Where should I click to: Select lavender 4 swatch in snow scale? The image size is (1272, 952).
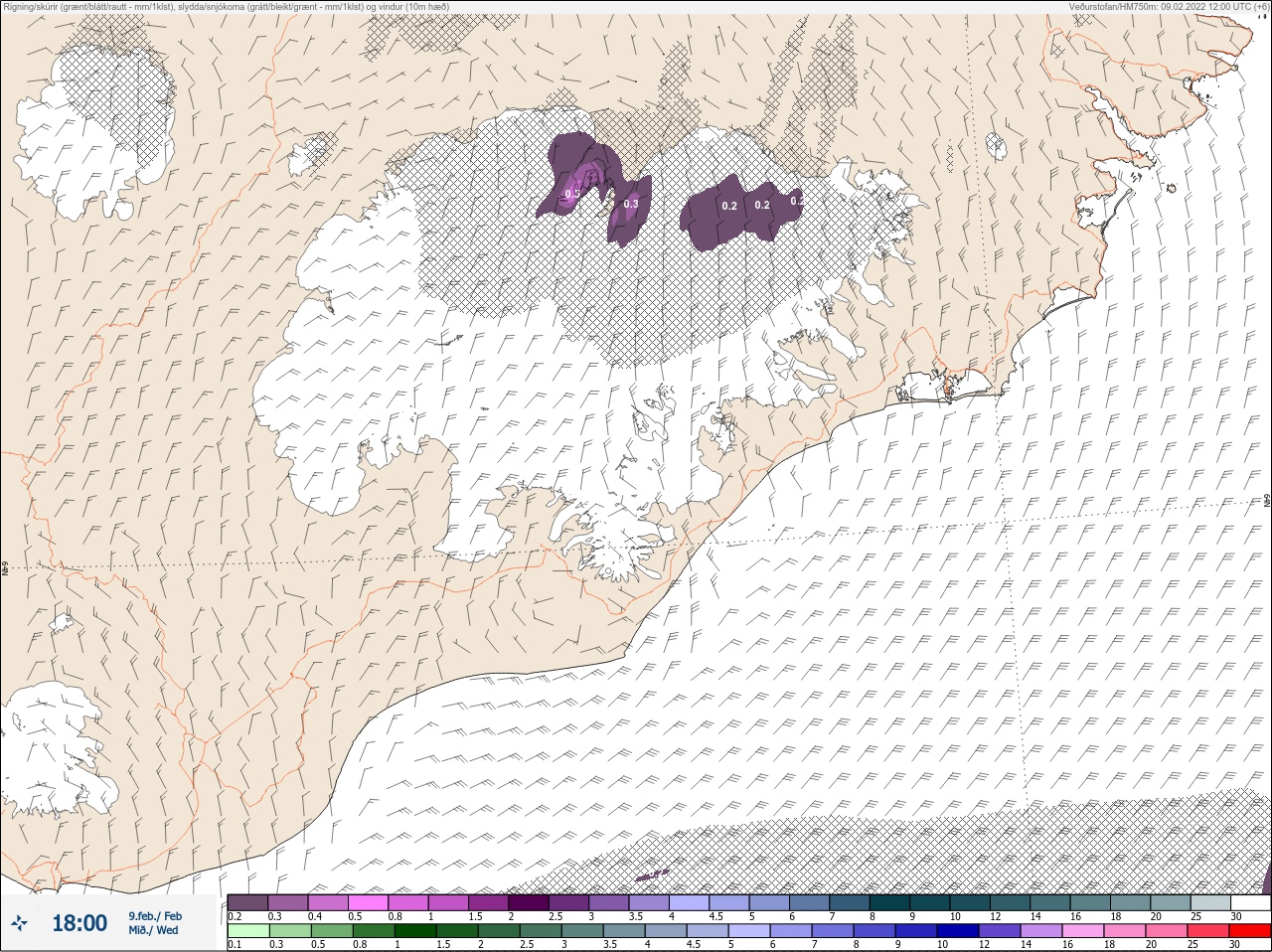click(690, 902)
